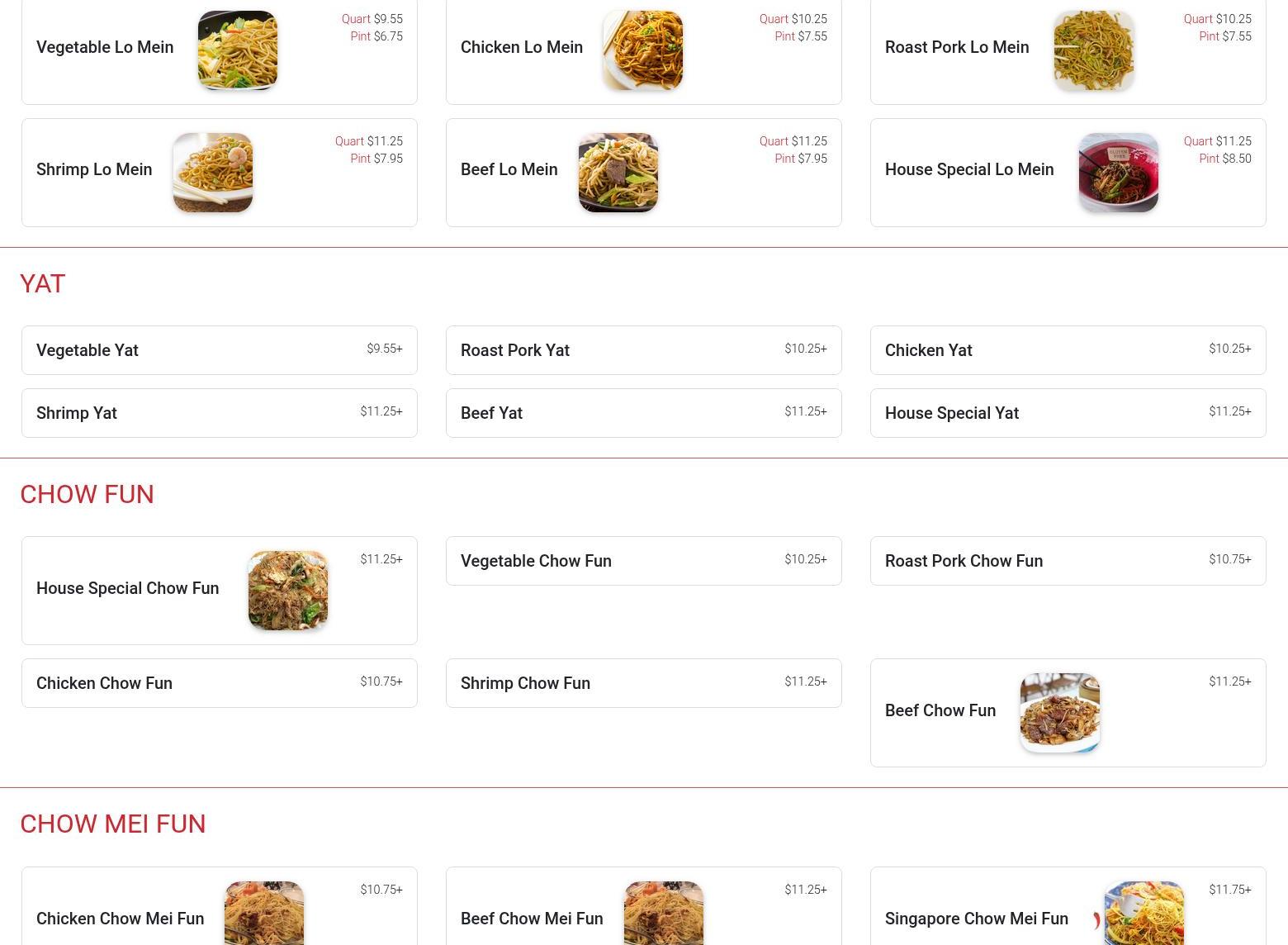View the Roast Pork Lo Mein picture
The image size is (1288, 945).
tap(1094, 50)
